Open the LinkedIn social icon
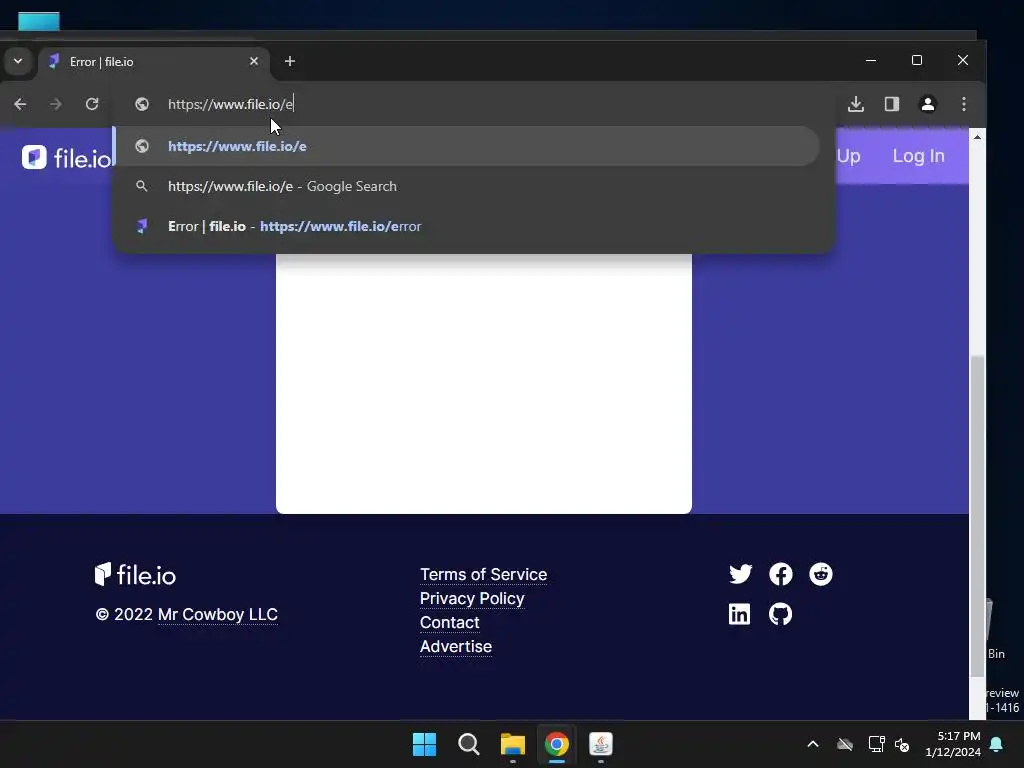 (739, 614)
